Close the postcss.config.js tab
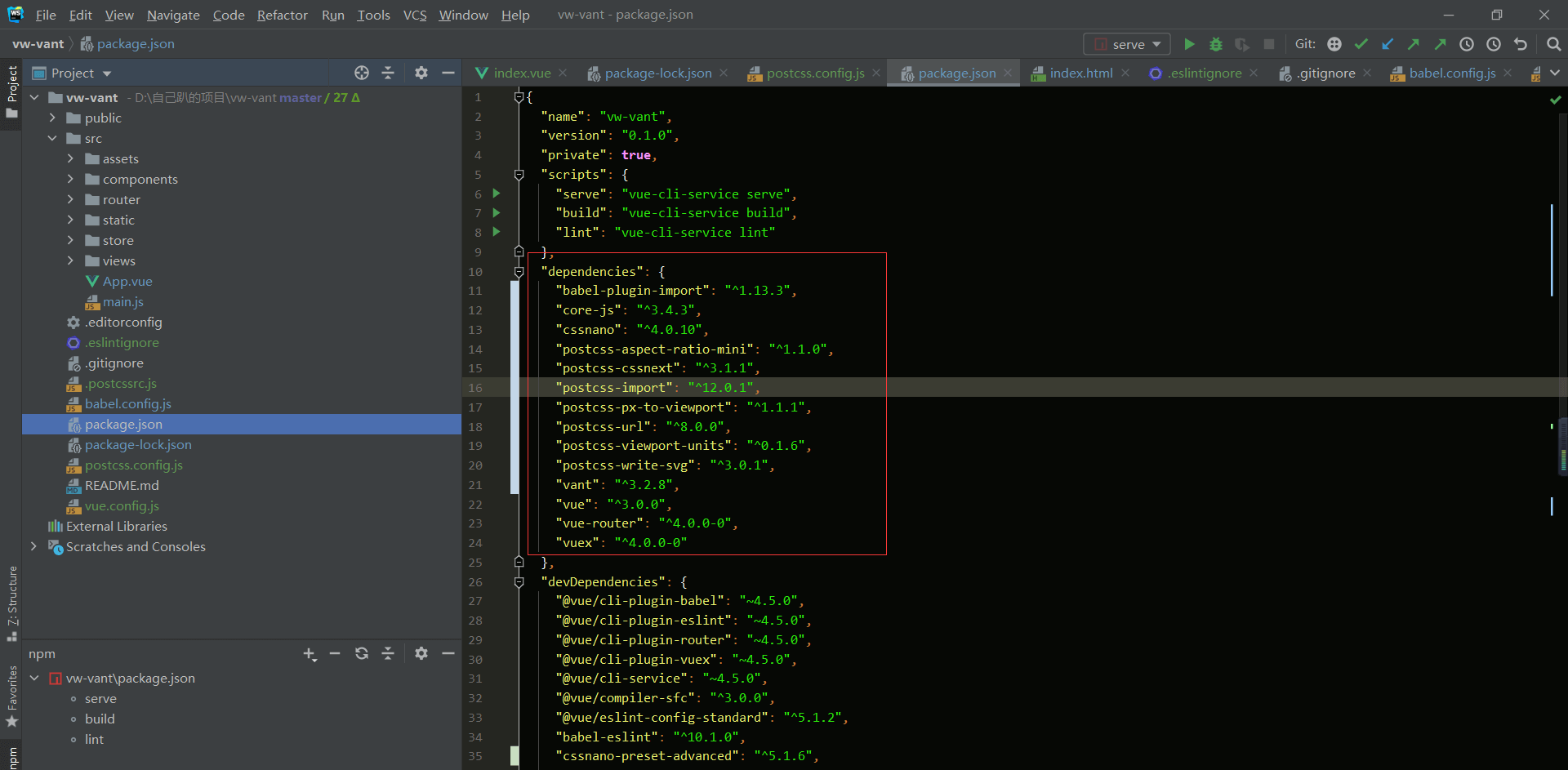 [x=876, y=73]
